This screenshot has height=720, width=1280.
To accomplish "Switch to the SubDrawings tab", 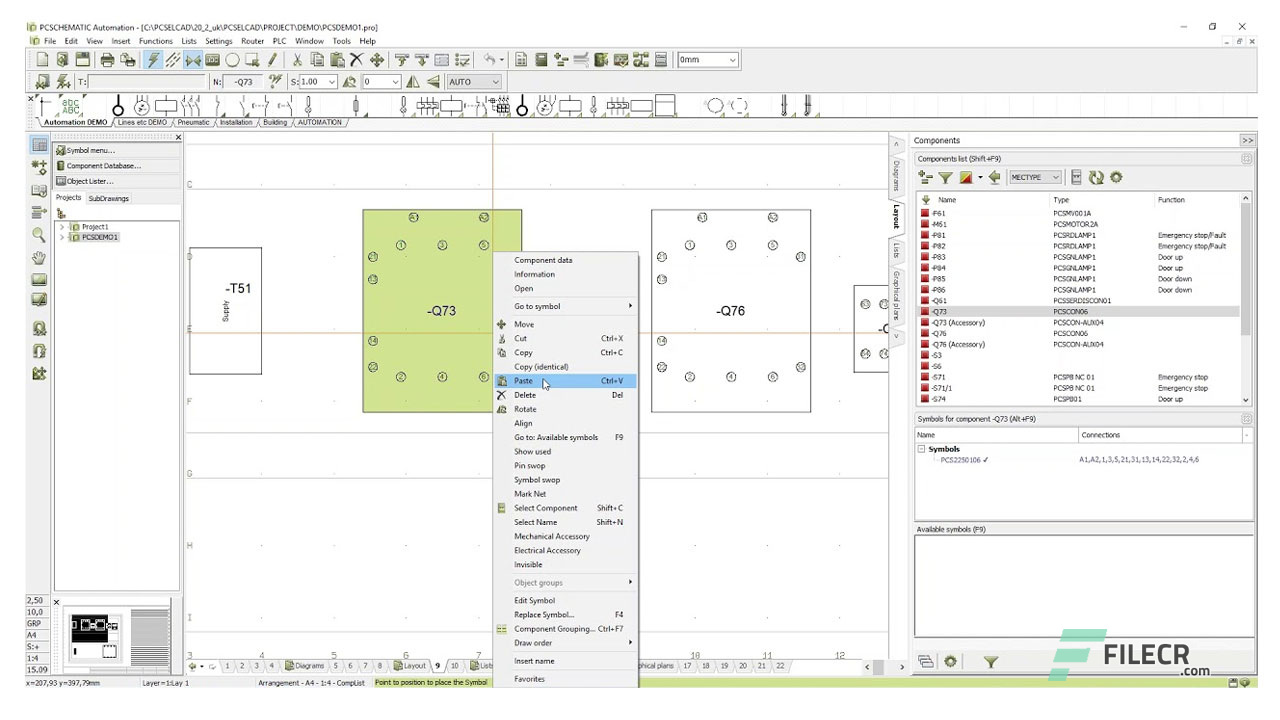I will coord(108,198).
